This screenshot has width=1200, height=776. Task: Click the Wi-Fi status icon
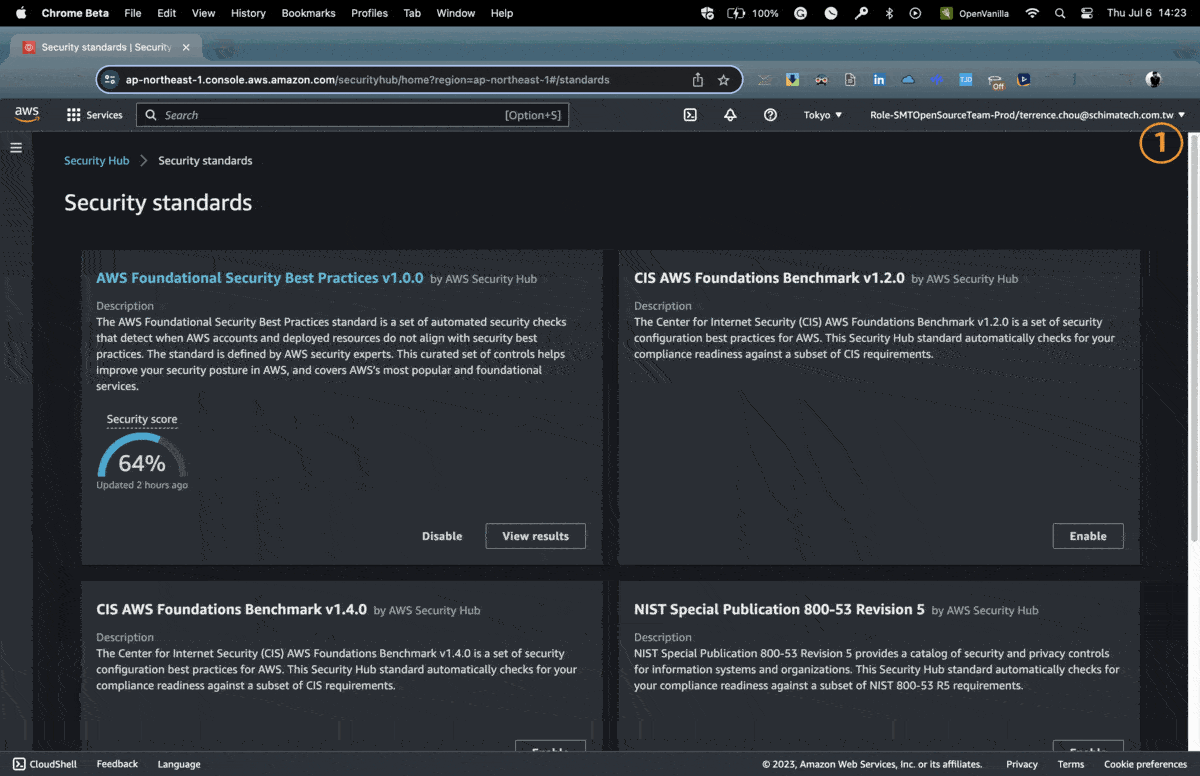(x=1033, y=13)
